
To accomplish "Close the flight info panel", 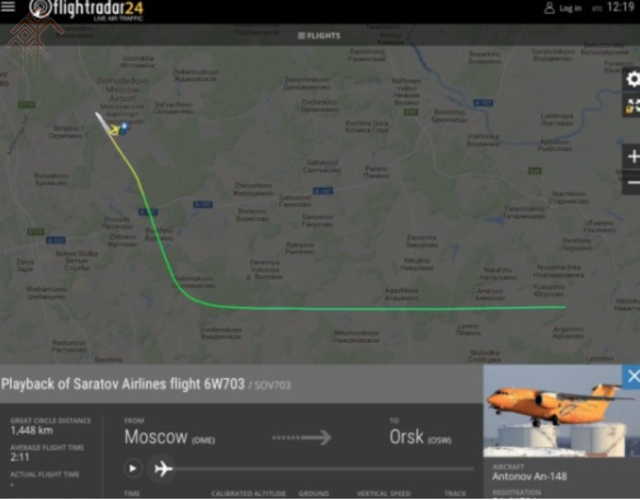I will click(x=631, y=376).
